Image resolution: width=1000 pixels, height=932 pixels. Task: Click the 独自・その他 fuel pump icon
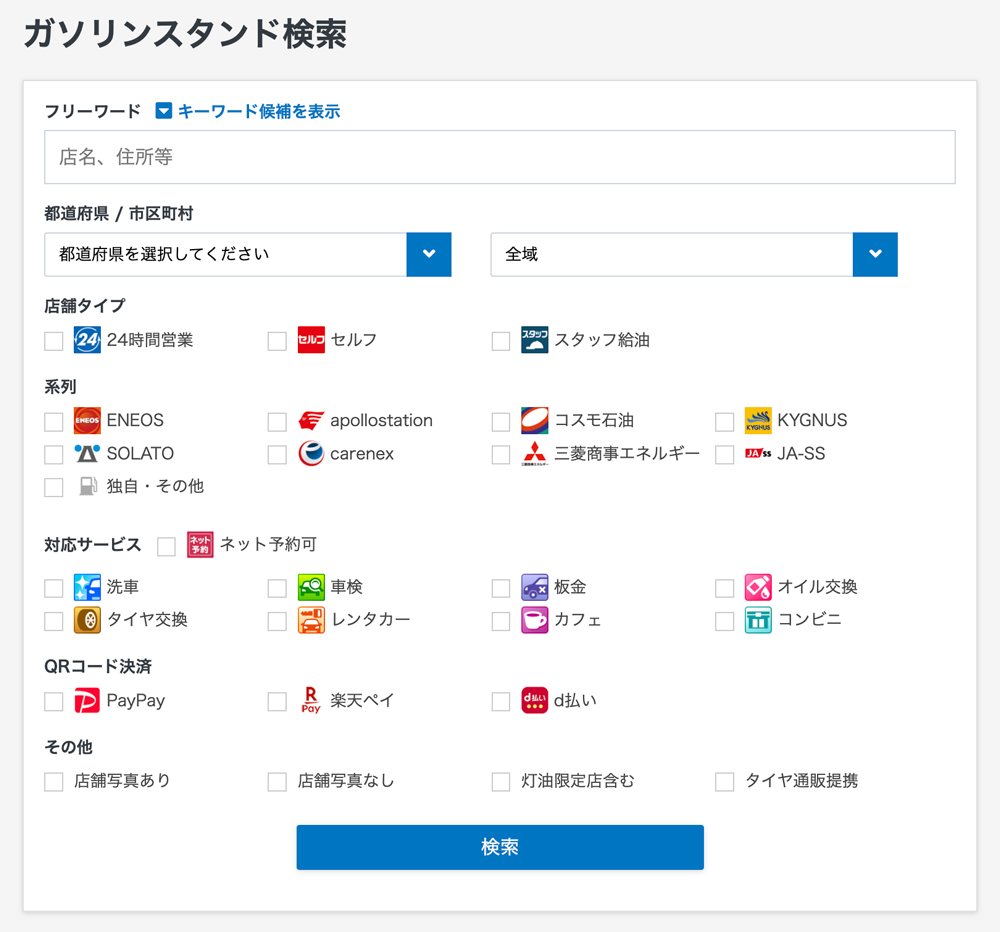(87, 486)
